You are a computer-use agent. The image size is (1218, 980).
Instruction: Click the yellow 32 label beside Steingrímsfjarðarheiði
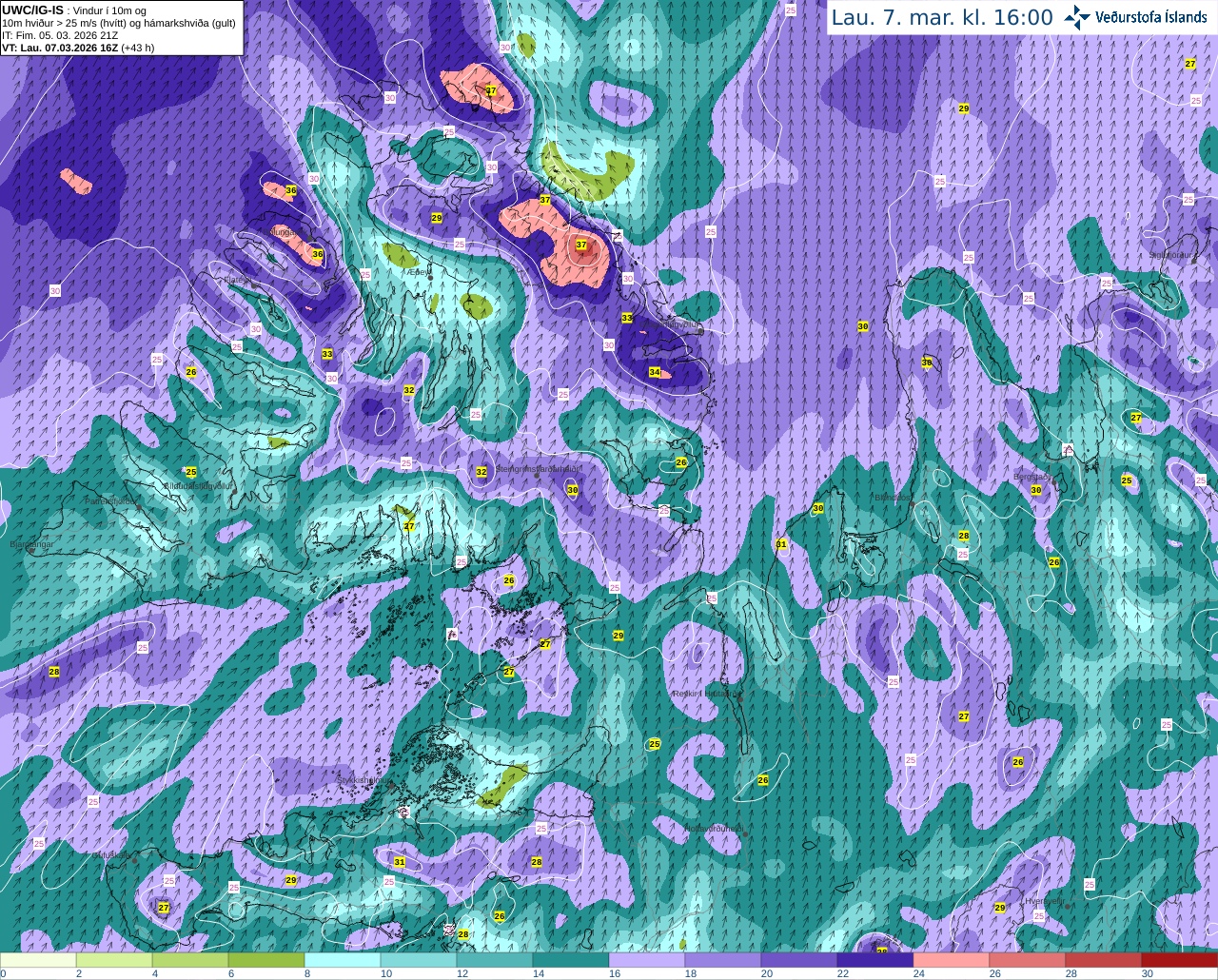coord(481,472)
